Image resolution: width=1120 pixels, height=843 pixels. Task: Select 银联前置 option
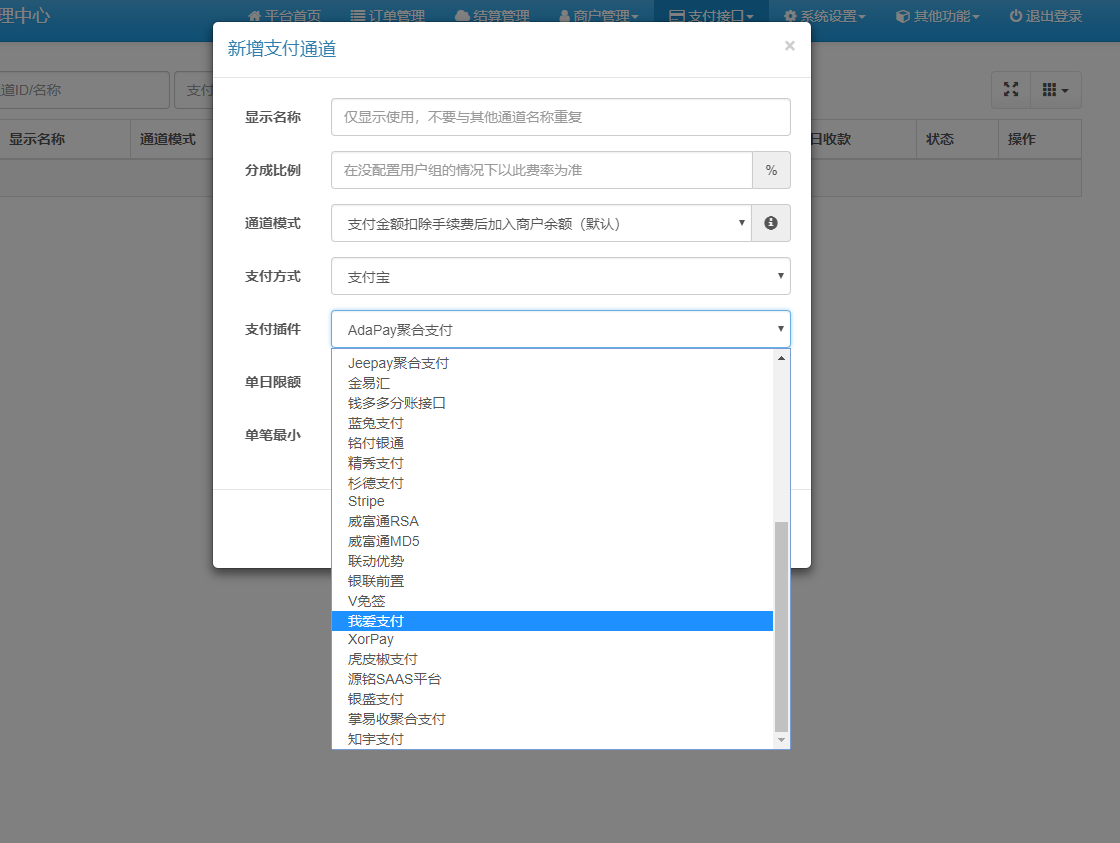click(x=552, y=582)
